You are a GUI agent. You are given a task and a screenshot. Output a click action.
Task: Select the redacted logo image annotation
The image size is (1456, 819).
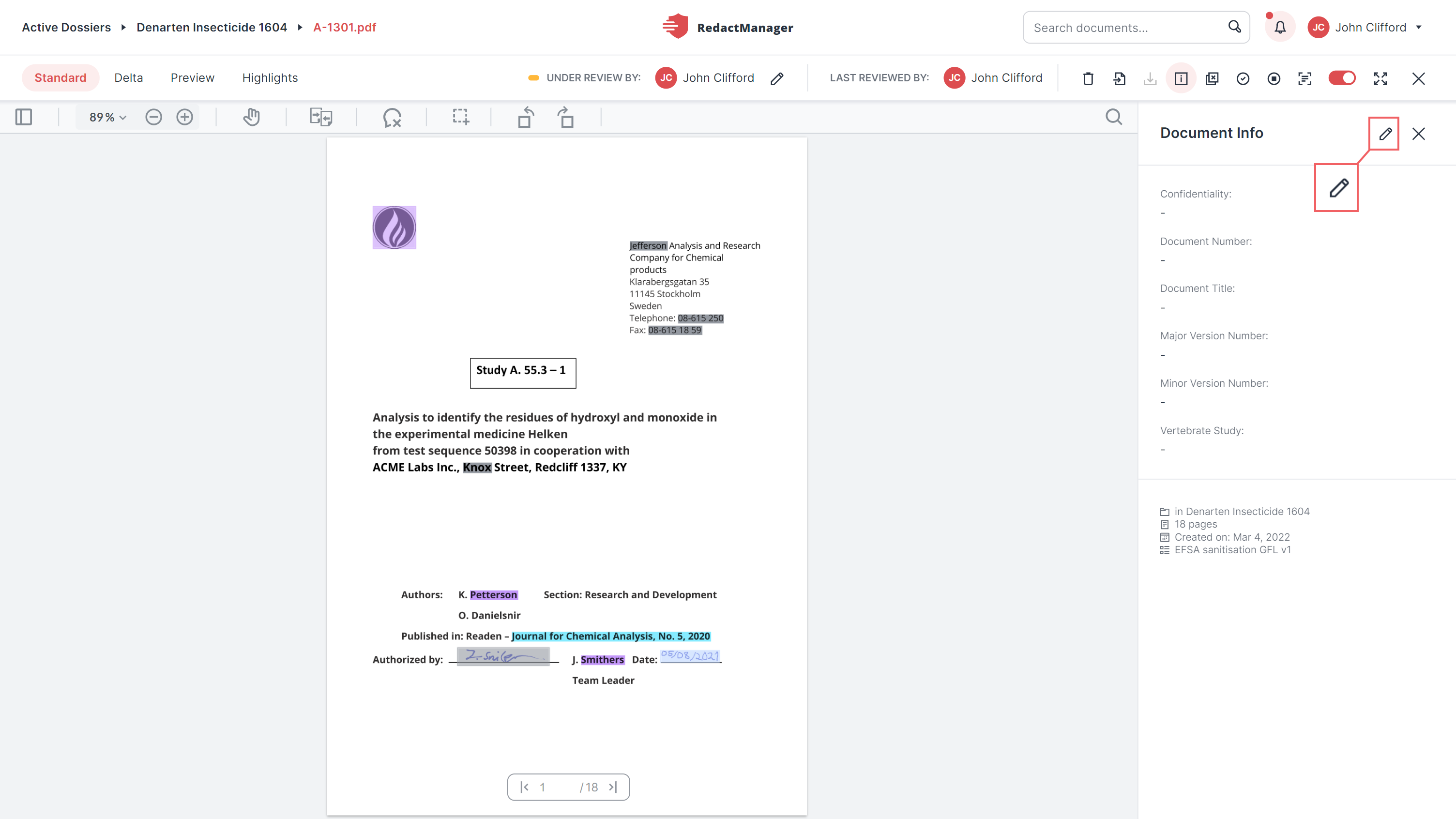[394, 227]
